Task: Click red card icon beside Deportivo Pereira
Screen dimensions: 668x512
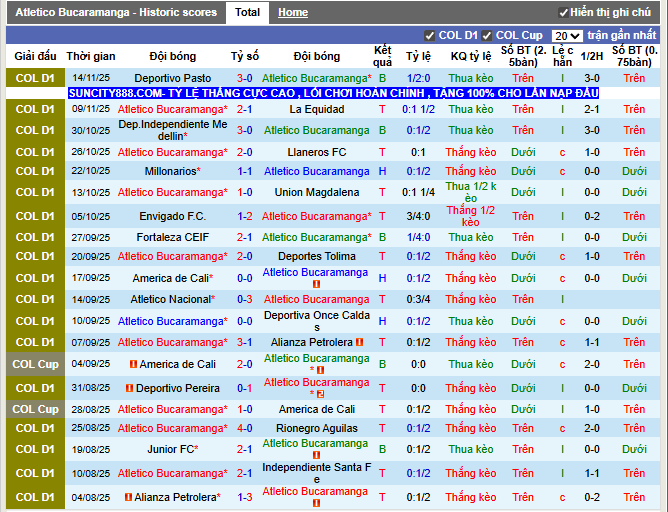Action: click(130, 388)
